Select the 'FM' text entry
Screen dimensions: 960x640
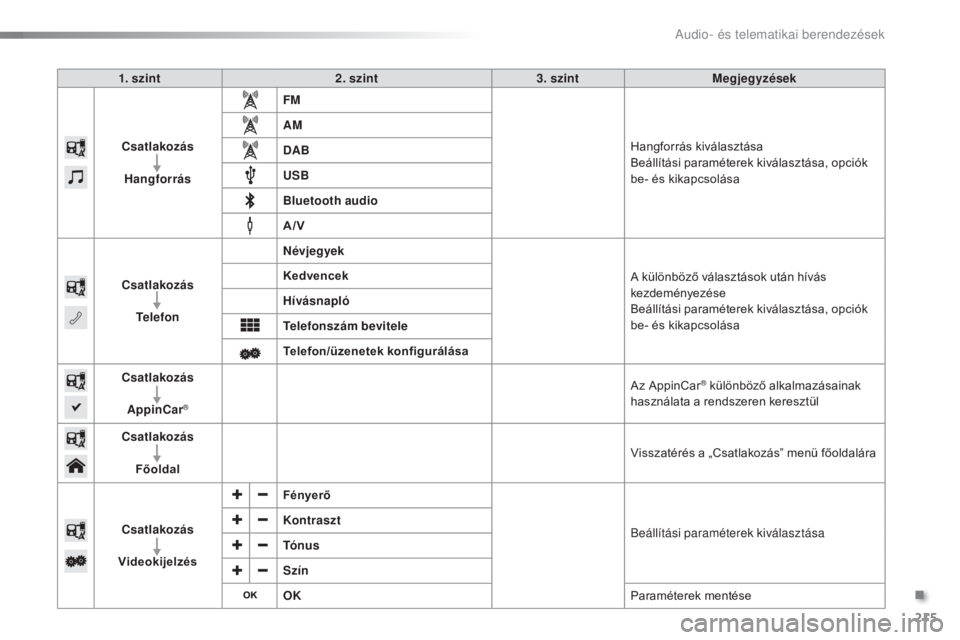pos(291,100)
